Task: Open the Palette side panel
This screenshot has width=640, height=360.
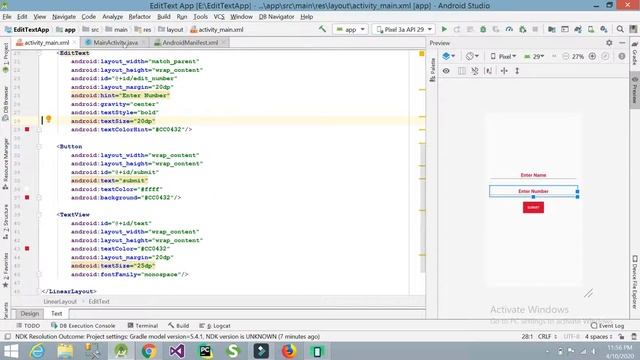Action: pos(433,69)
